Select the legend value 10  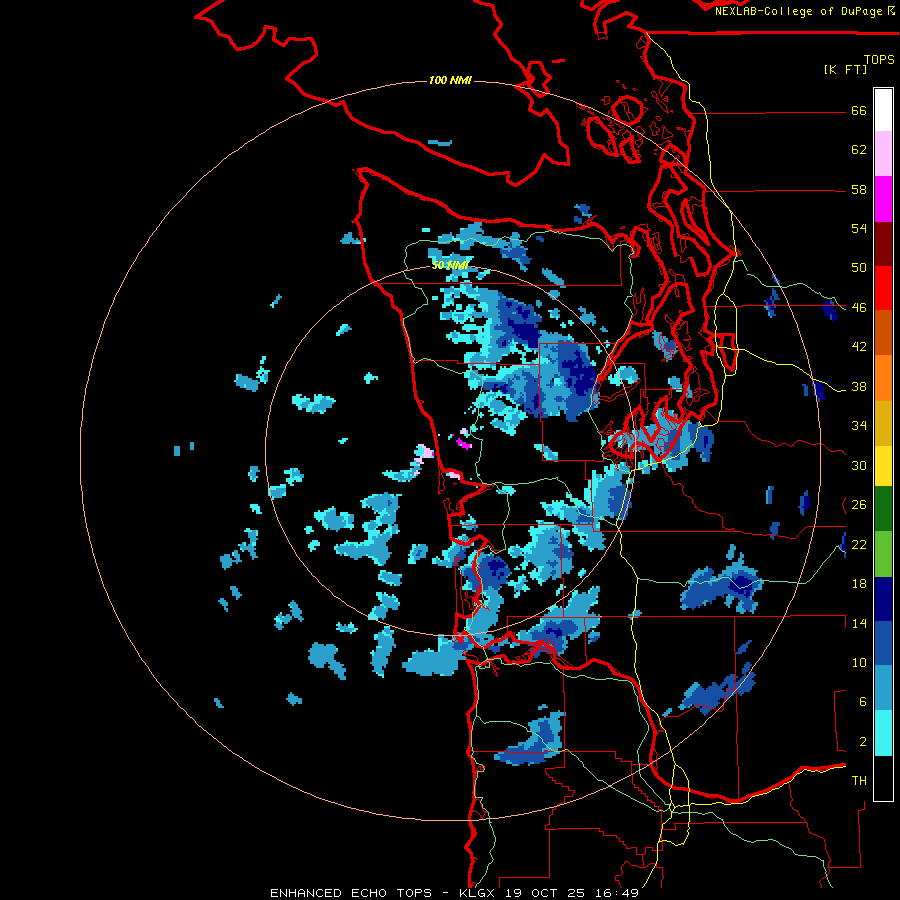pos(859,663)
